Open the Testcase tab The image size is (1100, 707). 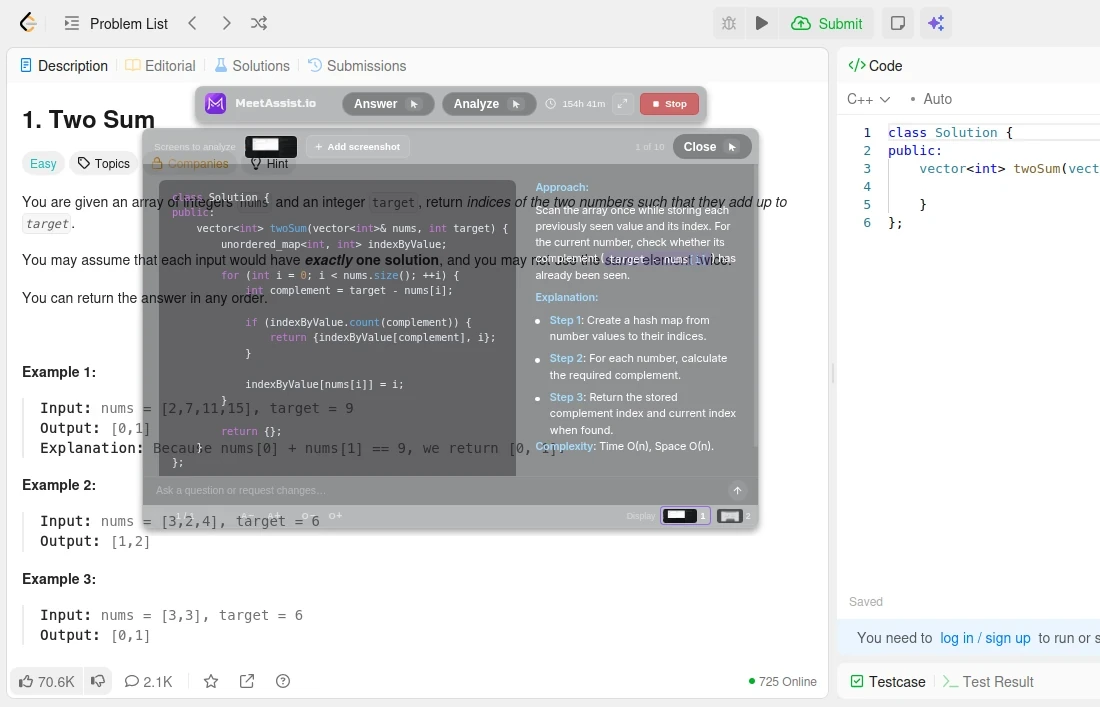pos(887,682)
